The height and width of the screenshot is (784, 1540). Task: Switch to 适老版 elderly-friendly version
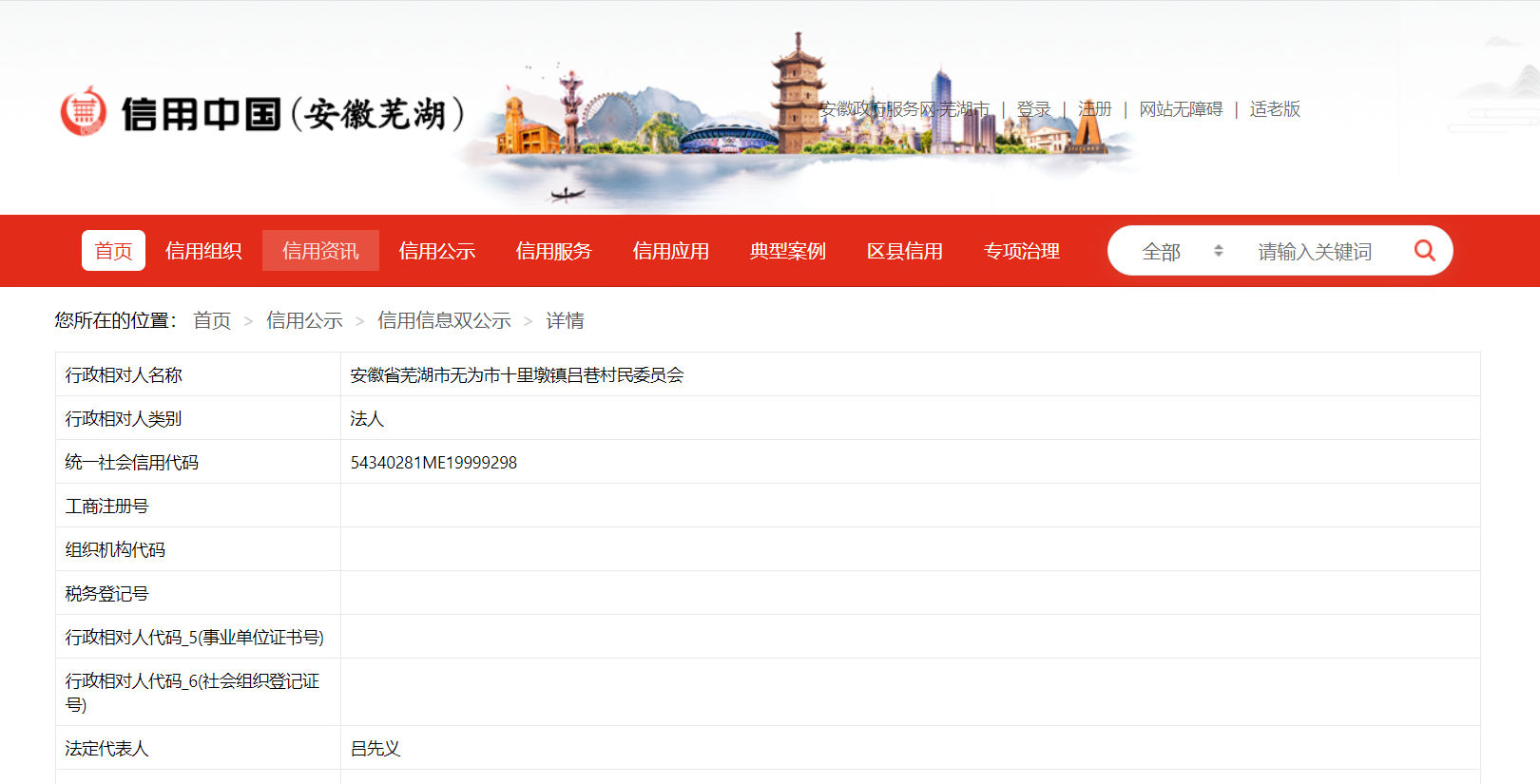(1275, 109)
